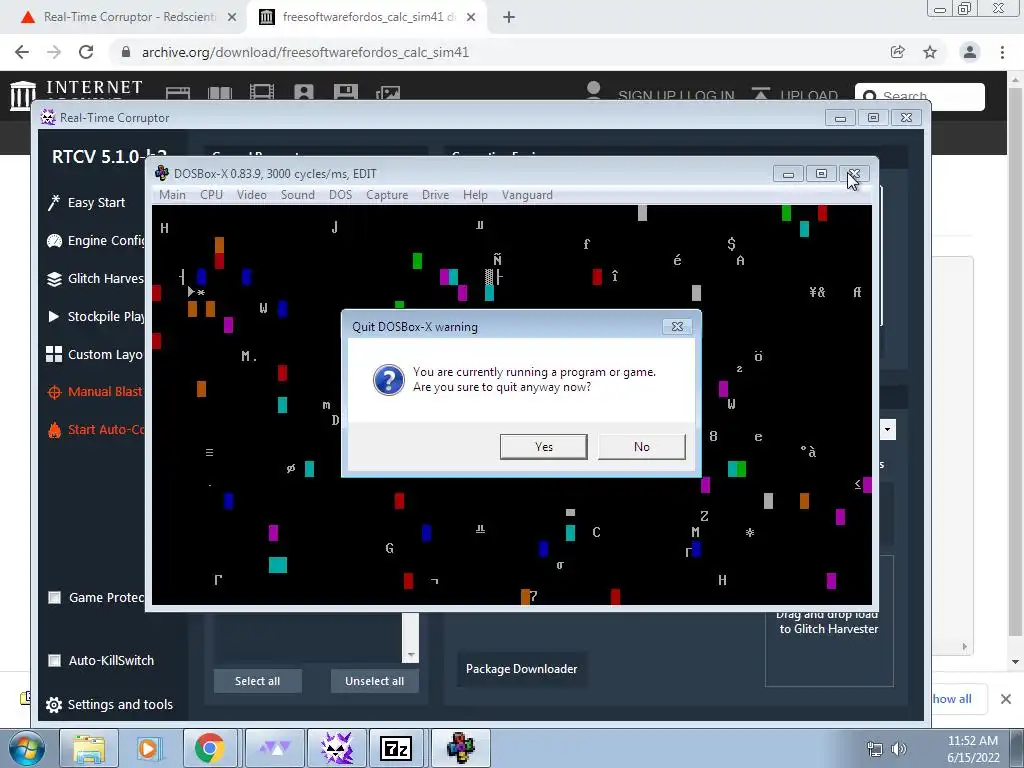Trigger Manual Blast crosshair icon
This screenshot has width=1024, height=768.
click(54, 392)
